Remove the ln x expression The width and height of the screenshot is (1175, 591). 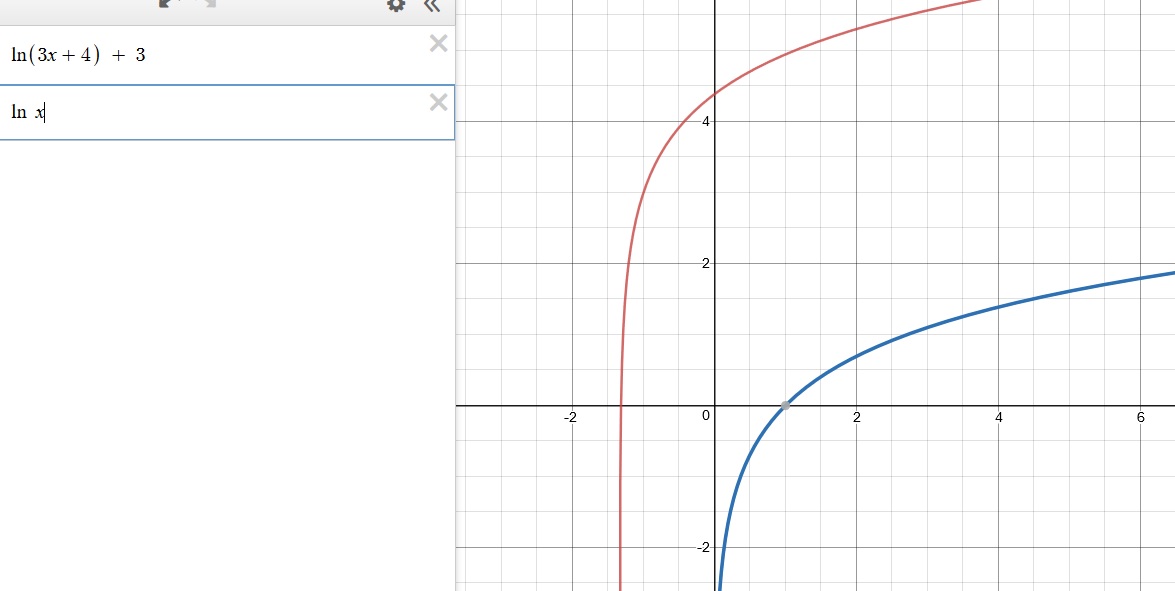coord(438,102)
